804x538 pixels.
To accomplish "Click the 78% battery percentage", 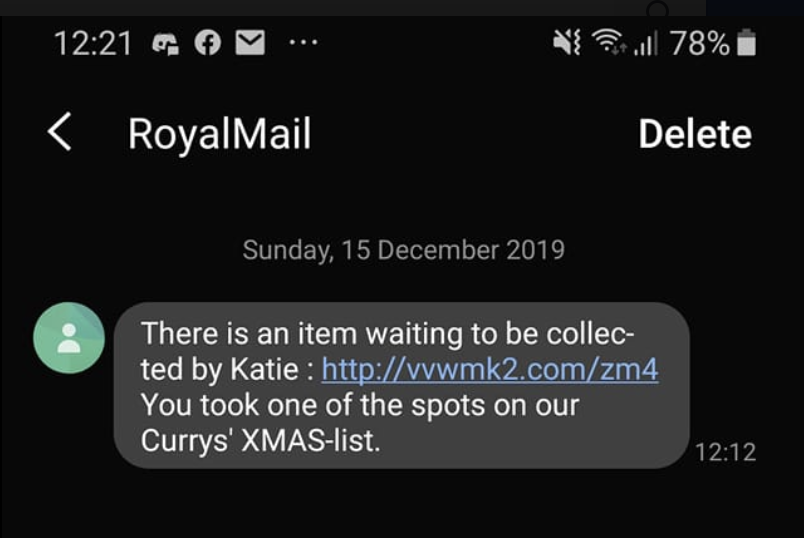I will coord(699,44).
